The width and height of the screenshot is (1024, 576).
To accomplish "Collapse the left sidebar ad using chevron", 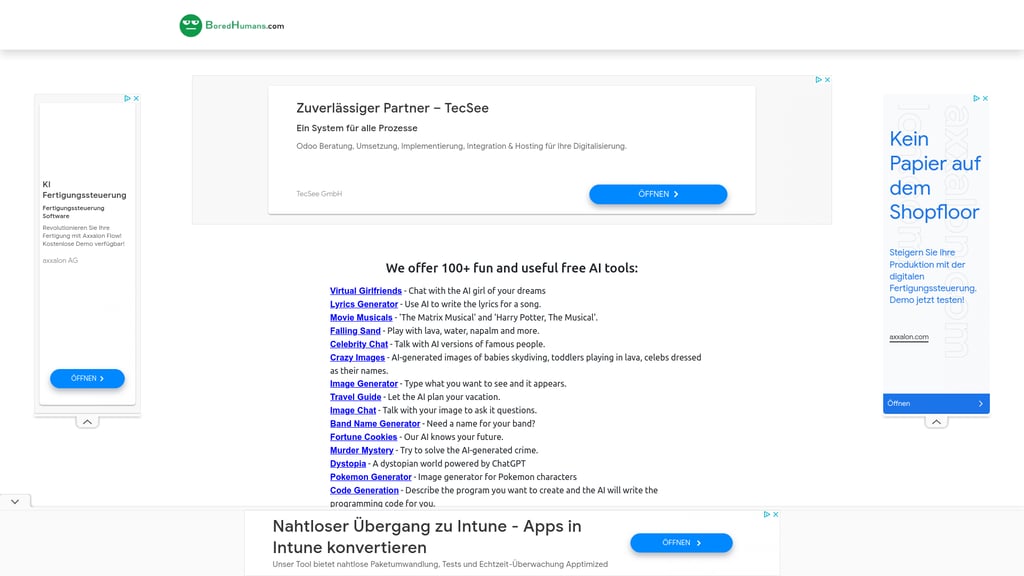I will tap(88, 422).
